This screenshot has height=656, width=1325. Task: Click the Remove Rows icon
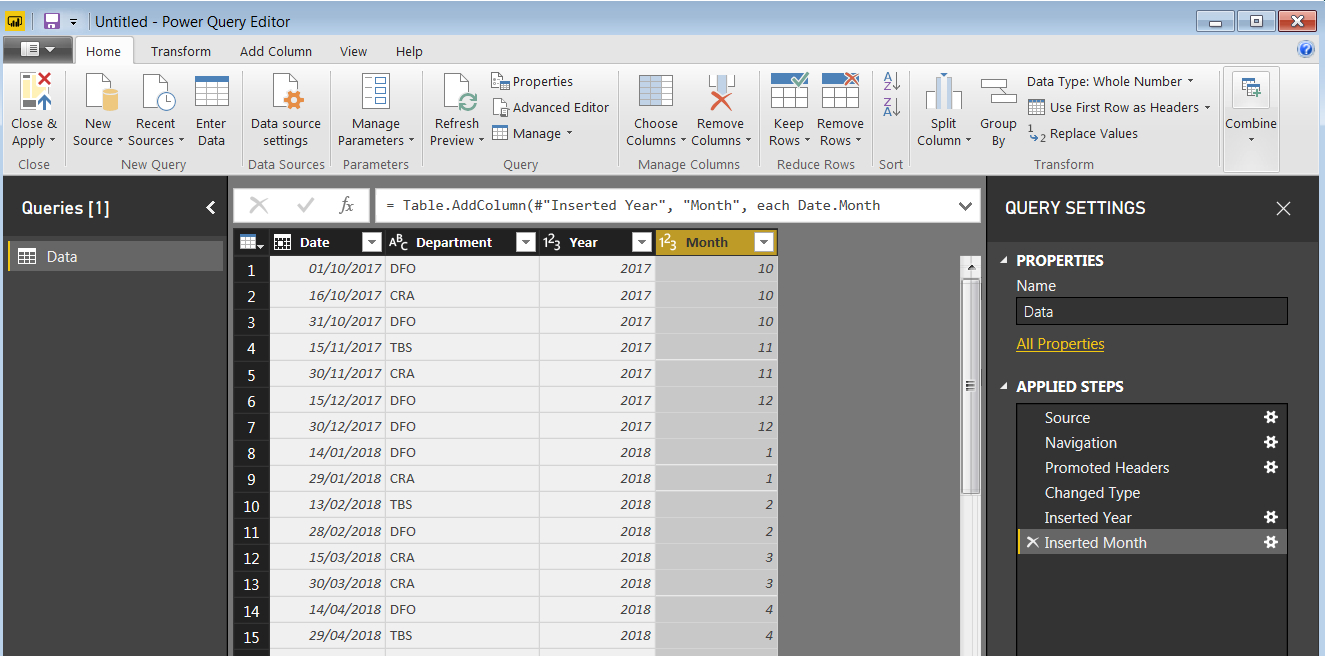(x=840, y=90)
